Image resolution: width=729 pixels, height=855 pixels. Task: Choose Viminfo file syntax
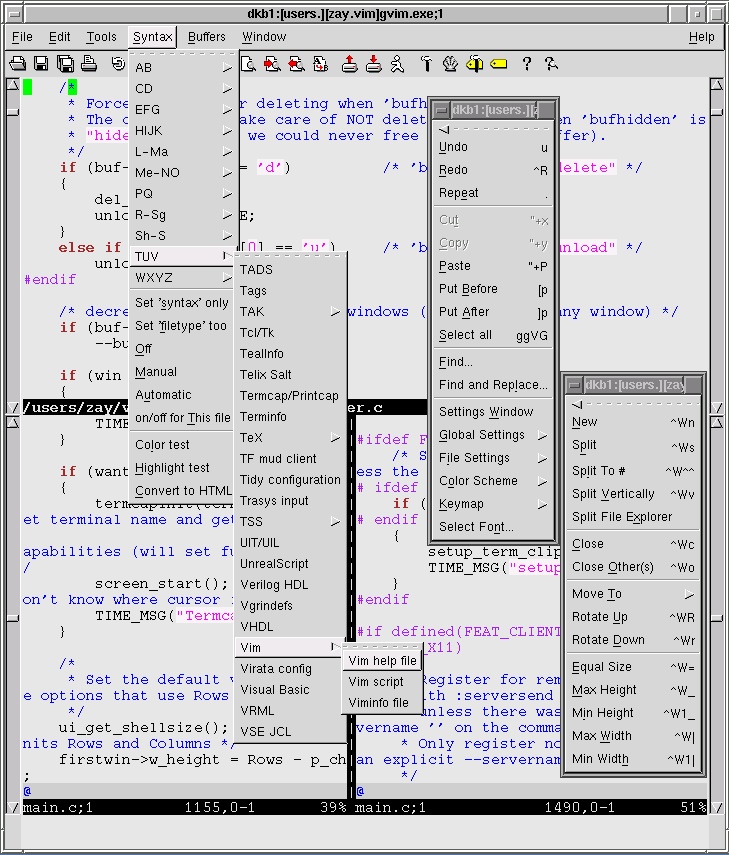(382, 703)
